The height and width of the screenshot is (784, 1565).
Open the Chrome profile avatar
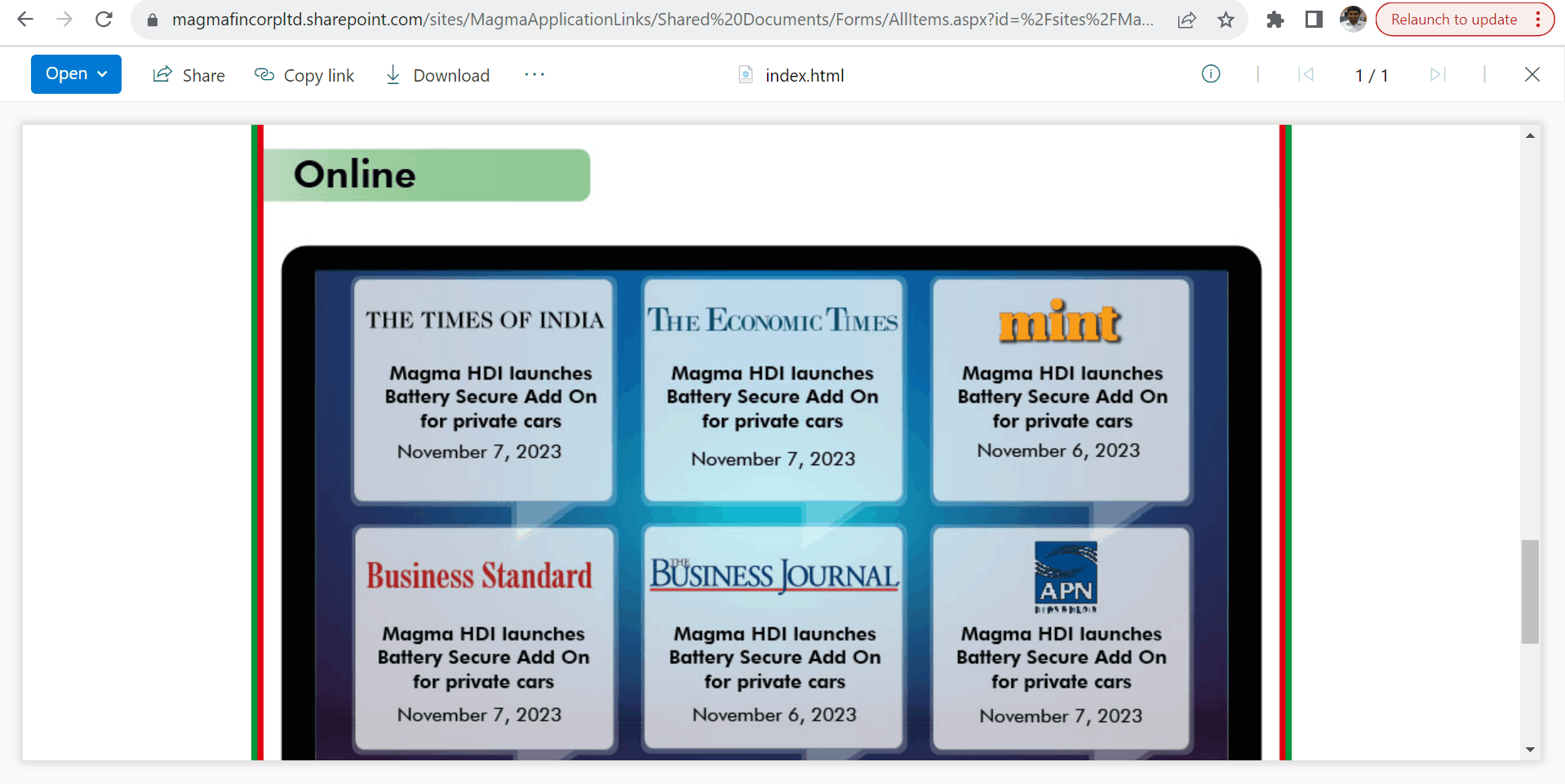click(1353, 19)
